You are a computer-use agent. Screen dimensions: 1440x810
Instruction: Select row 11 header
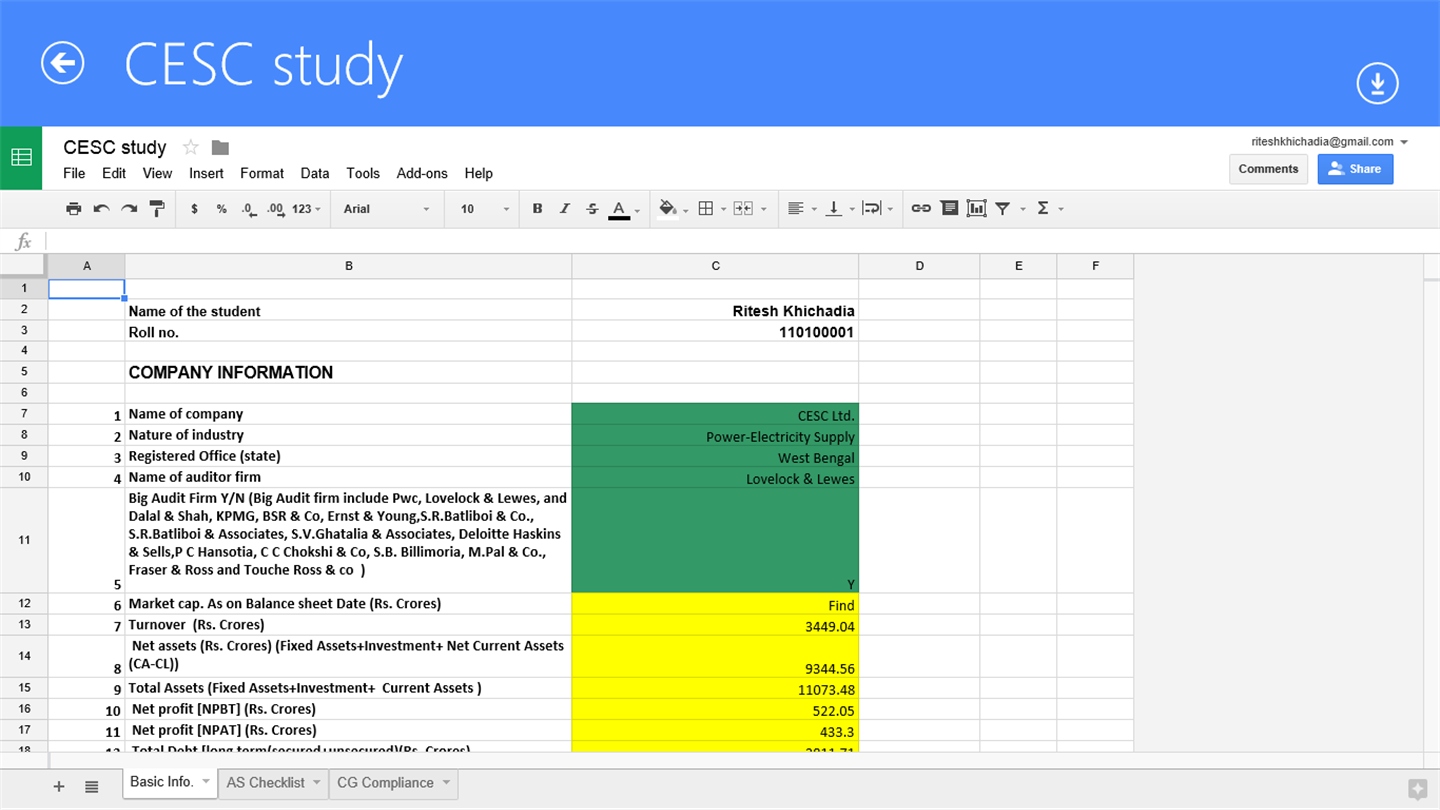(24, 540)
